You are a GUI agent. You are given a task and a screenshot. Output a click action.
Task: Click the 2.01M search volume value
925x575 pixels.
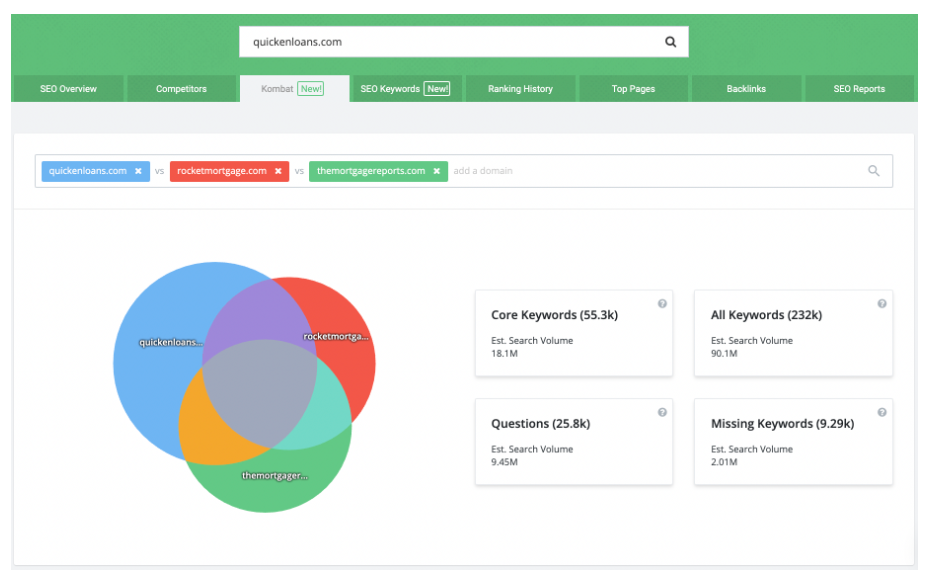[724, 462]
